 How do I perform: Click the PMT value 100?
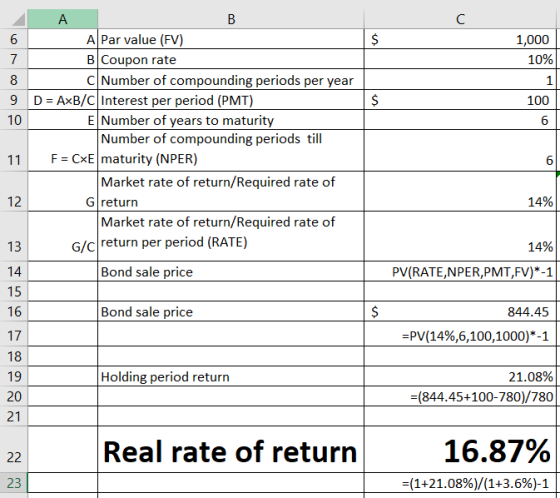460,100
